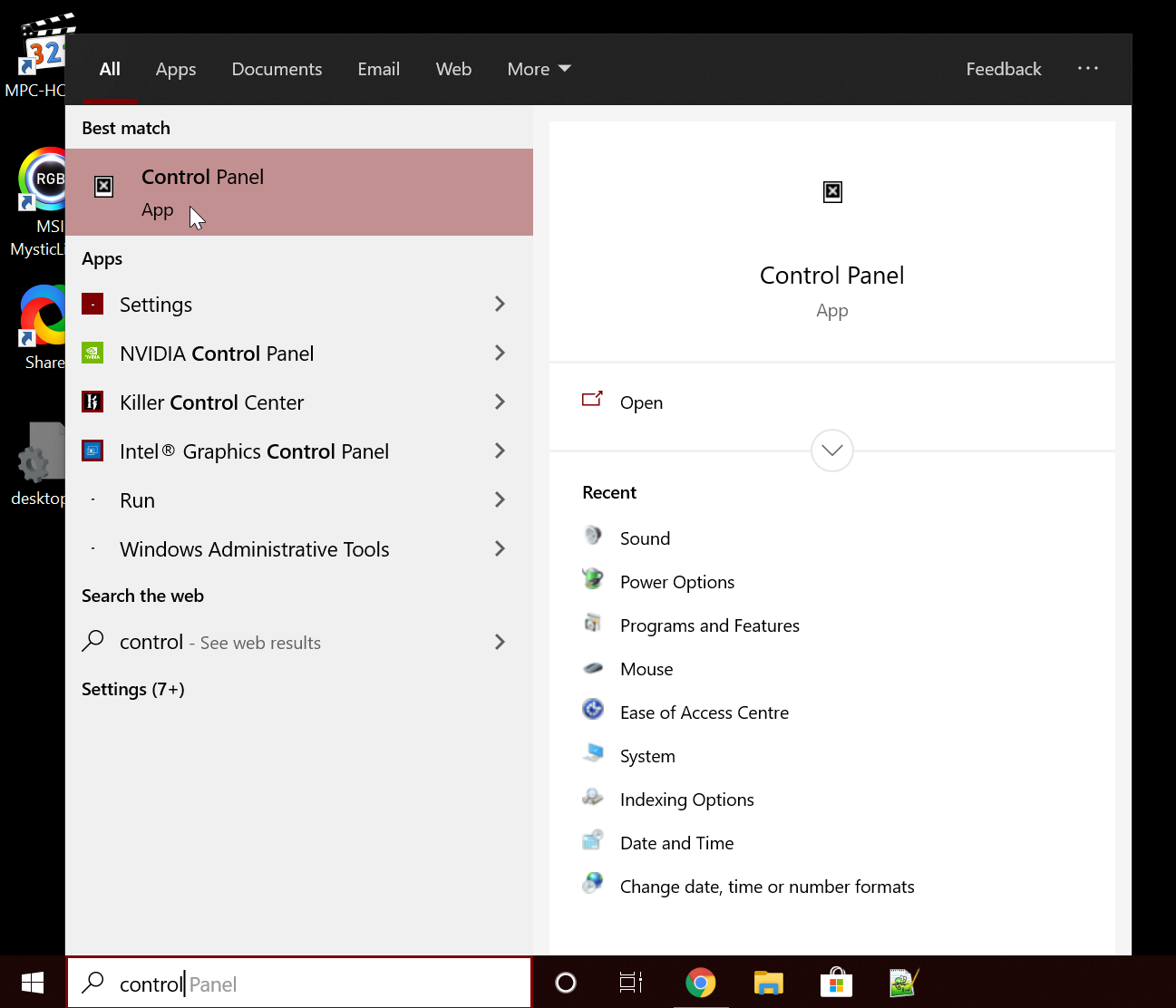Click the Windows Start button
This screenshot has height=1008, width=1176.
point(33,983)
